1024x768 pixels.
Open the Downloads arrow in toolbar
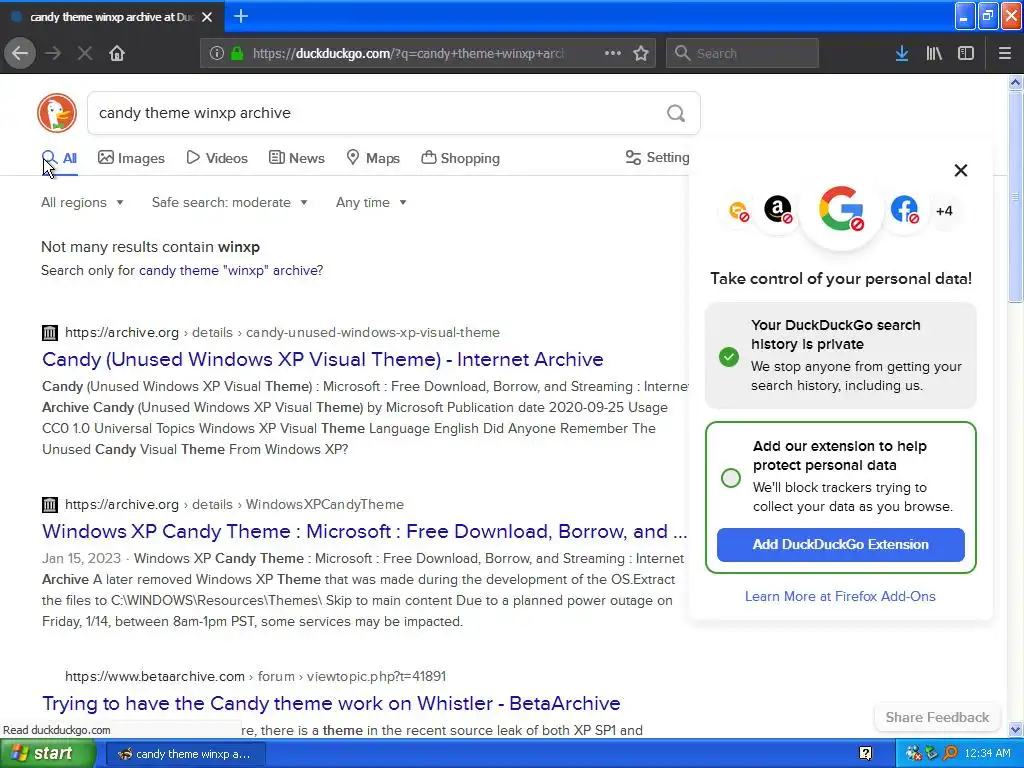coord(902,54)
